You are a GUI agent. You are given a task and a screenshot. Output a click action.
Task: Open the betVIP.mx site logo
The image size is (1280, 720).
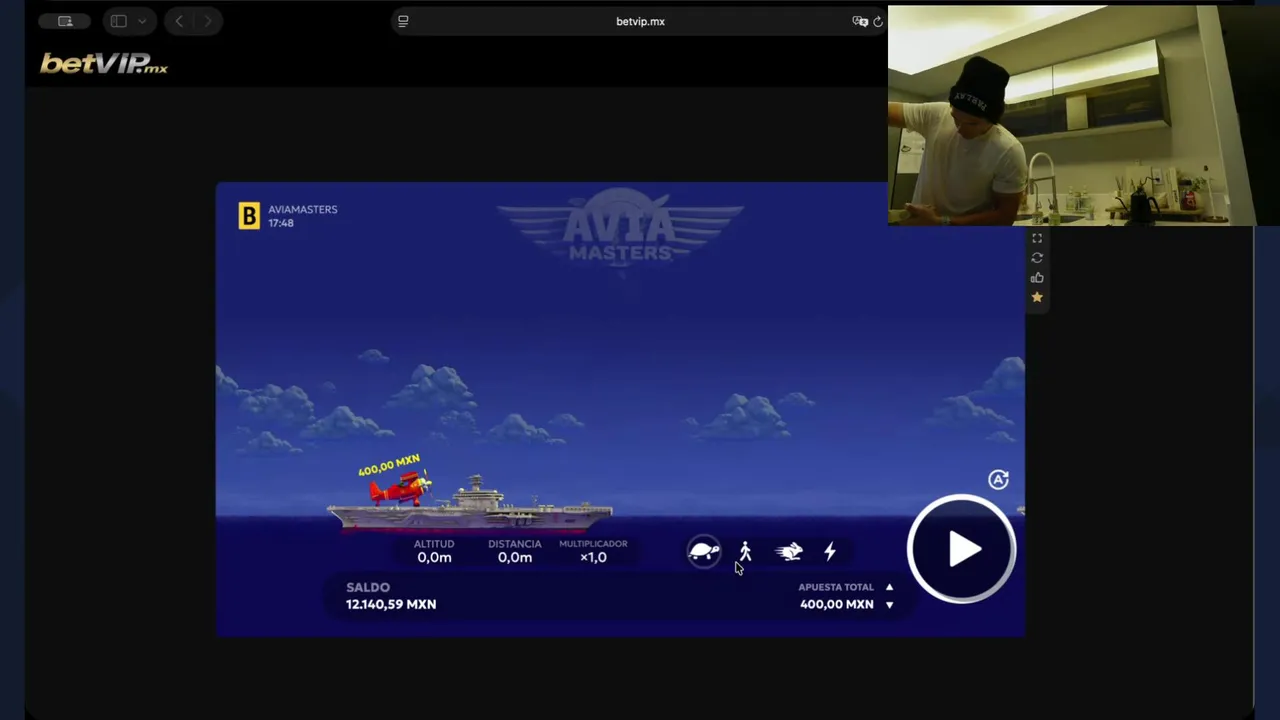click(104, 64)
